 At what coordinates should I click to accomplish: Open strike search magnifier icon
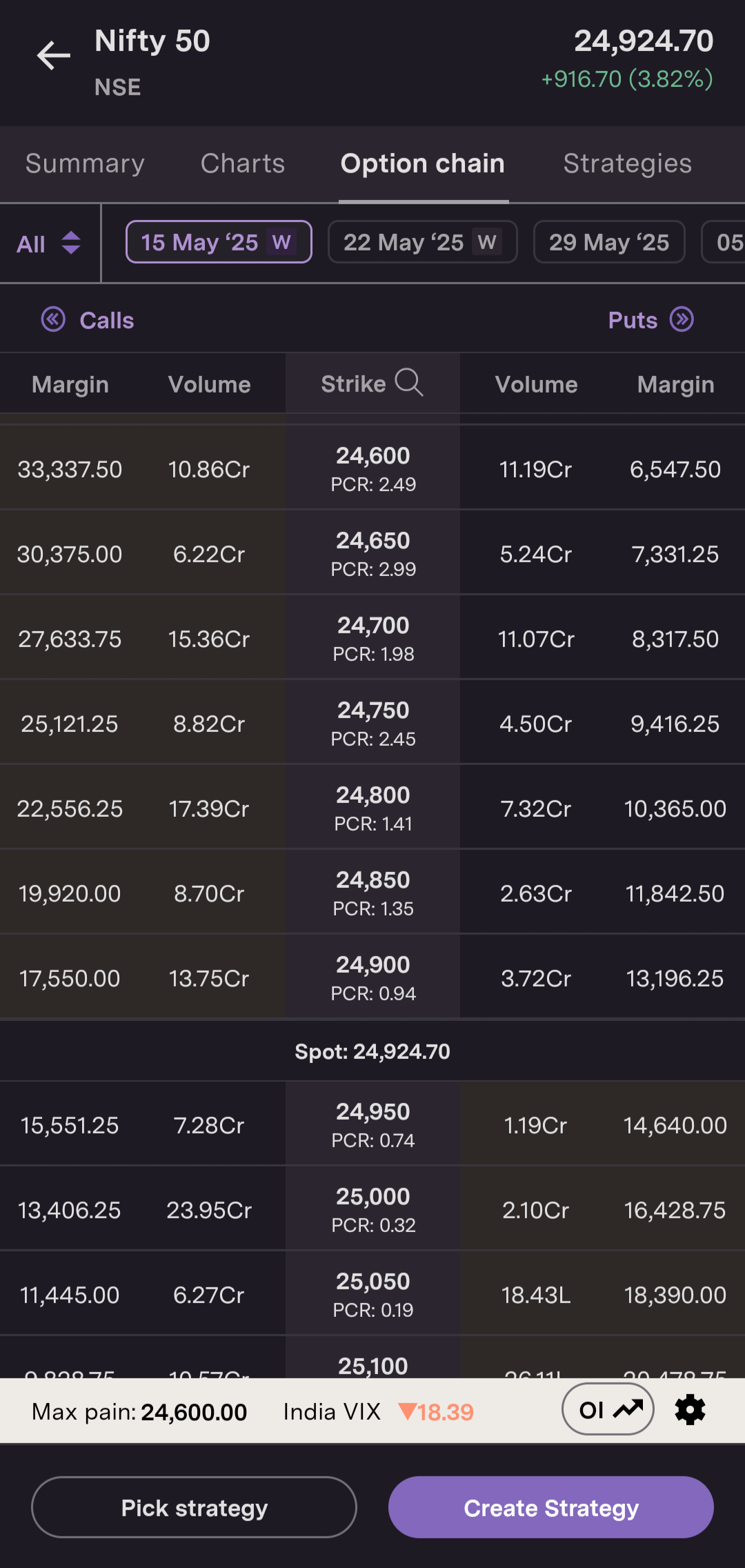[x=409, y=382]
